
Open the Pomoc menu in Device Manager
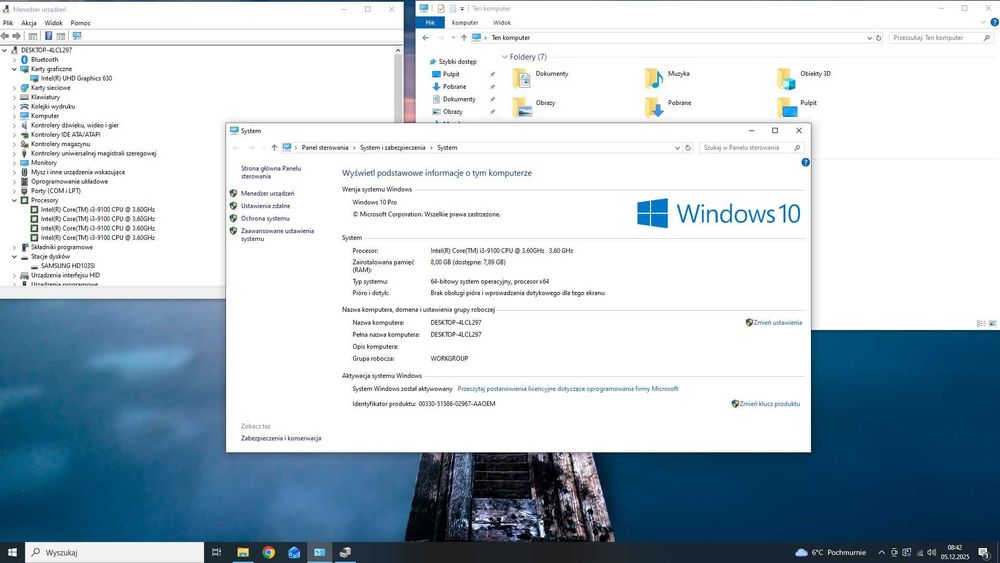coord(80,23)
